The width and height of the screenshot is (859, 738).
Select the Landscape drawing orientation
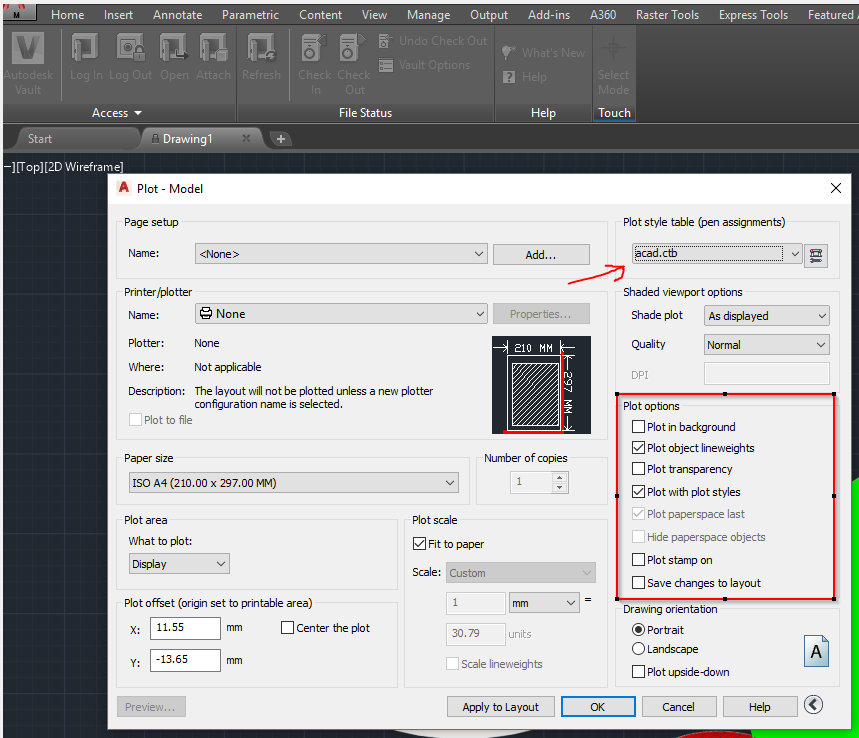coord(638,649)
